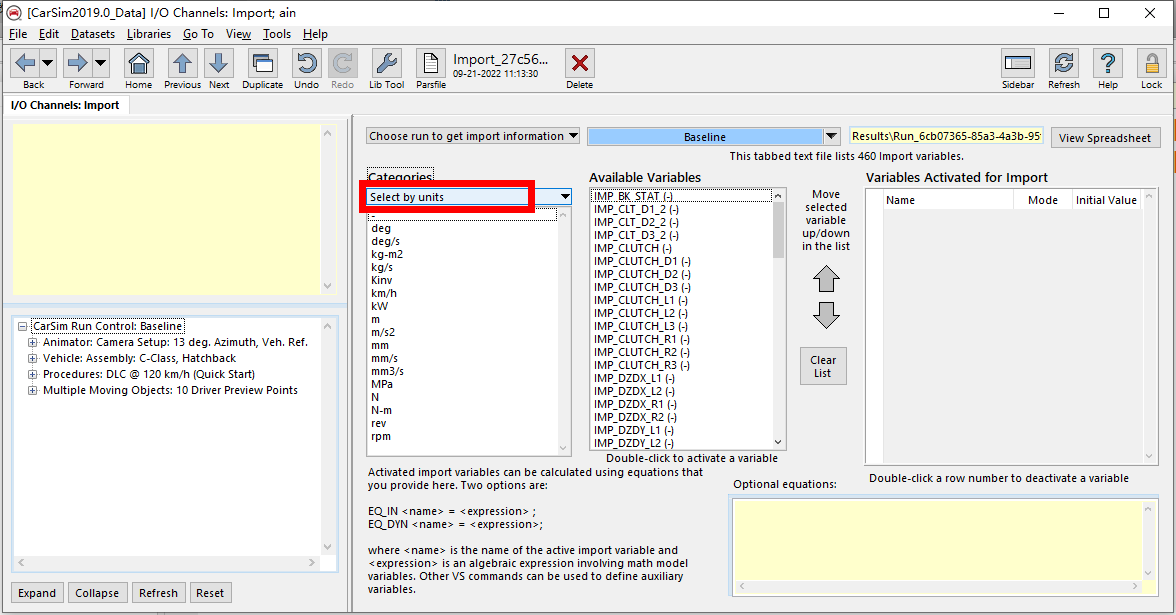Click the Redo toolbar icon
Viewport: 1176px width, 615px height.
click(x=343, y=63)
